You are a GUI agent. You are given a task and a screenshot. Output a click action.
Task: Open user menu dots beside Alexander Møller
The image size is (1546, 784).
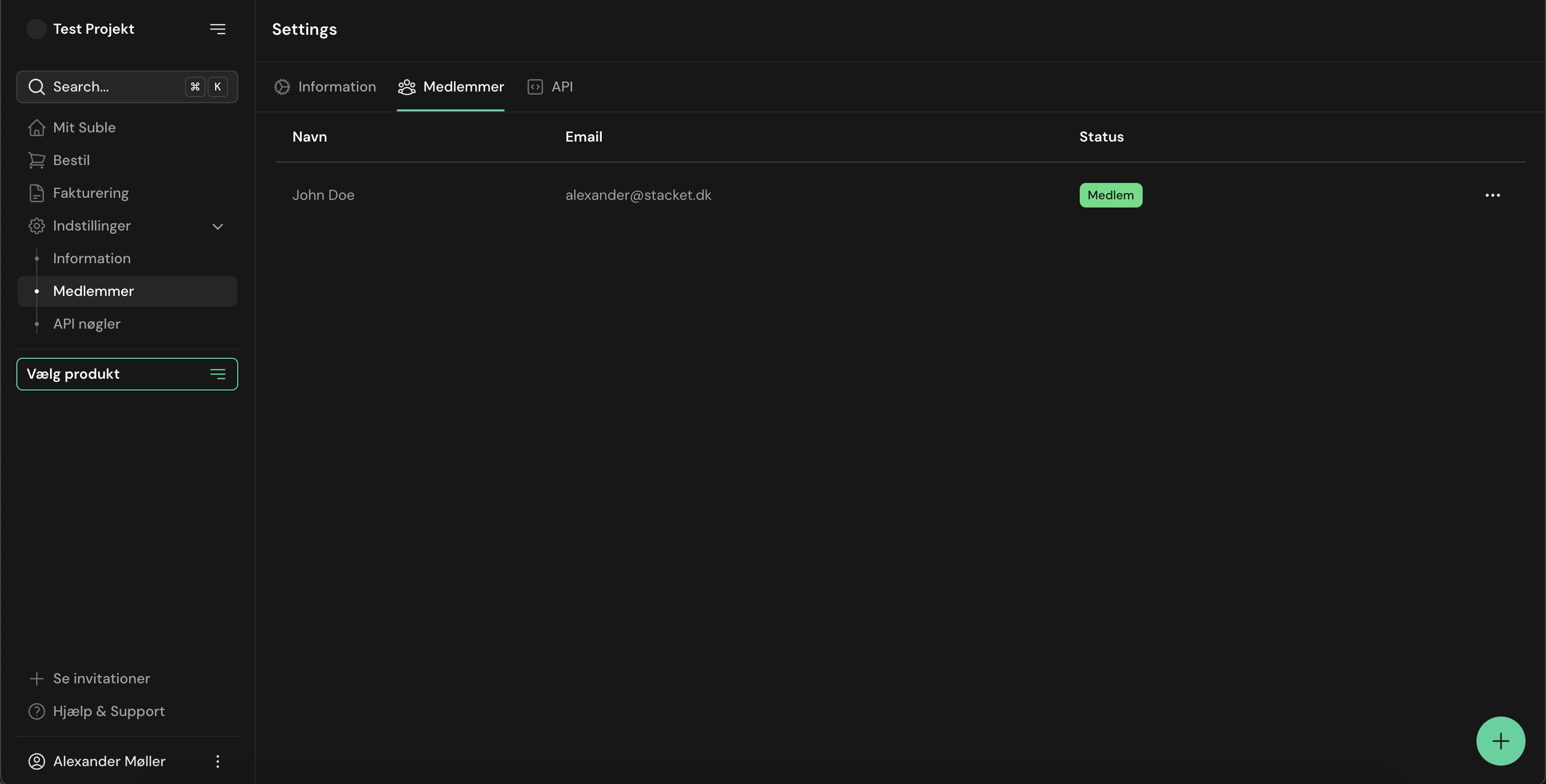217,761
